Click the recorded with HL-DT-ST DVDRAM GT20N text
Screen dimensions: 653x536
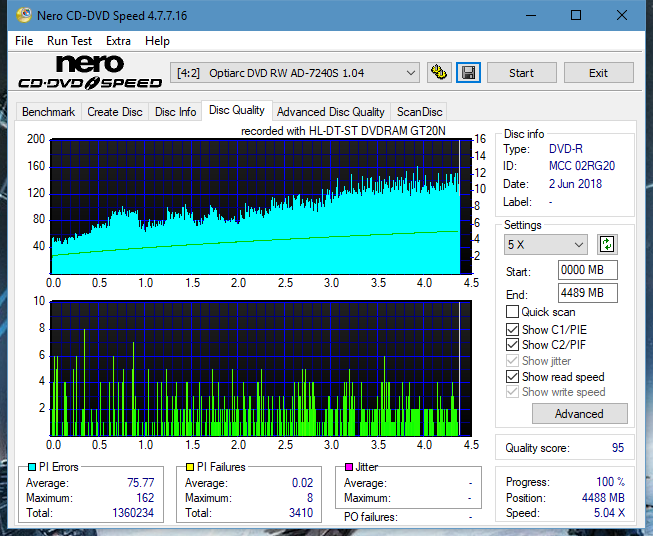coord(343,131)
